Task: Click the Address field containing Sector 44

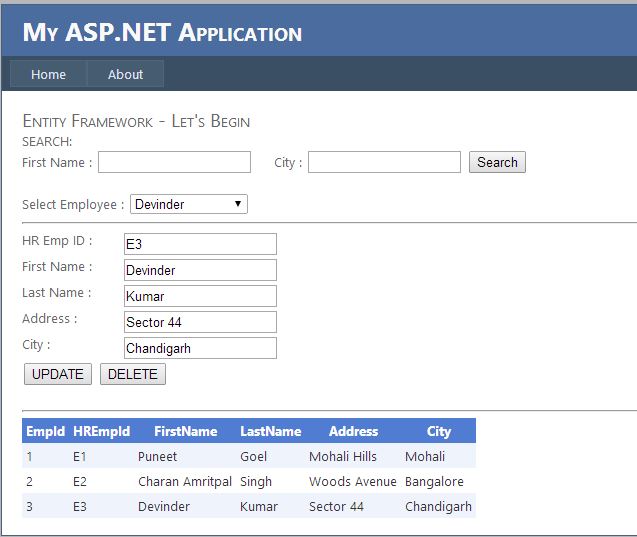Action: click(x=200, y=322)
